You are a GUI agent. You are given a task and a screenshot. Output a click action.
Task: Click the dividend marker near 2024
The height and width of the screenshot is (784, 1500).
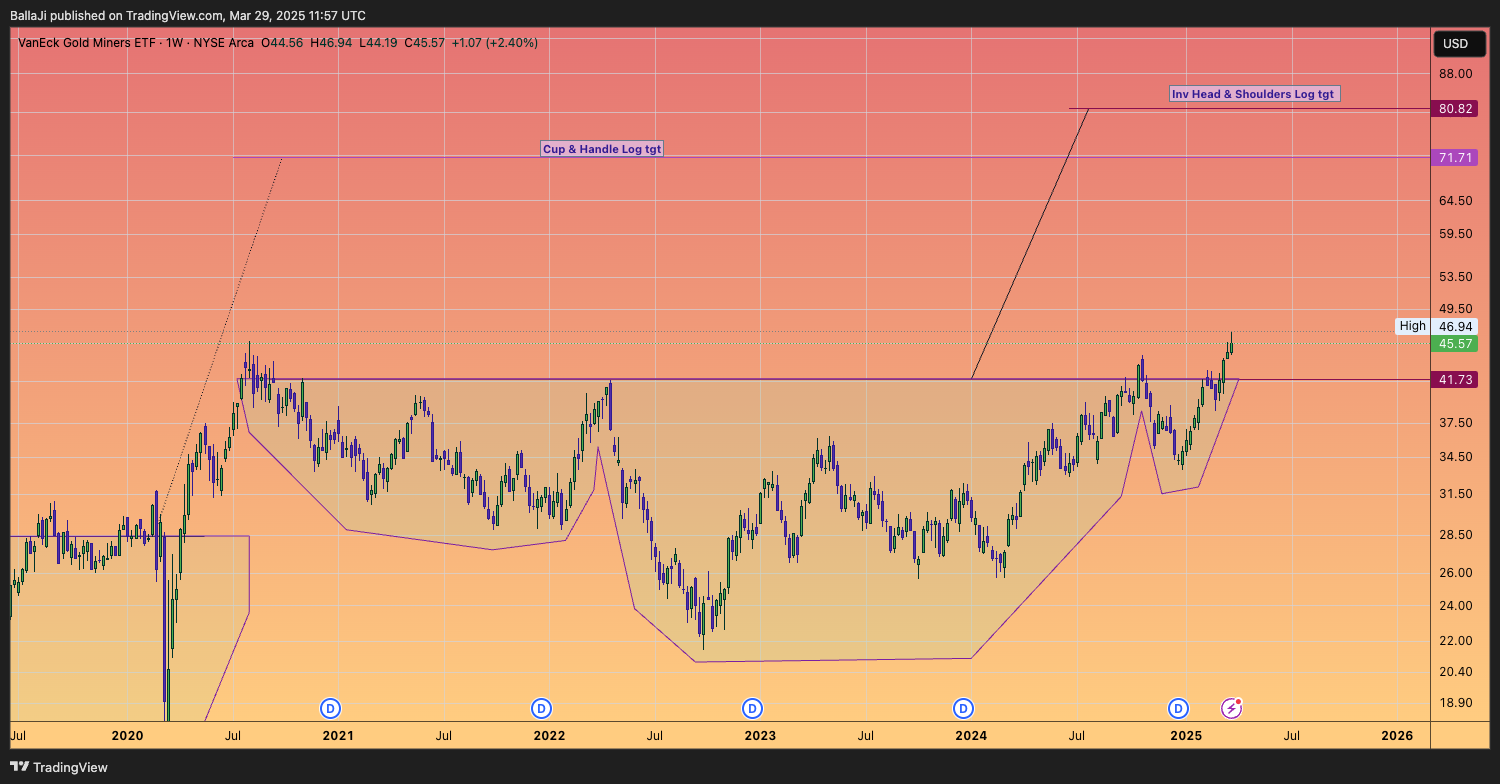point(963,708)
